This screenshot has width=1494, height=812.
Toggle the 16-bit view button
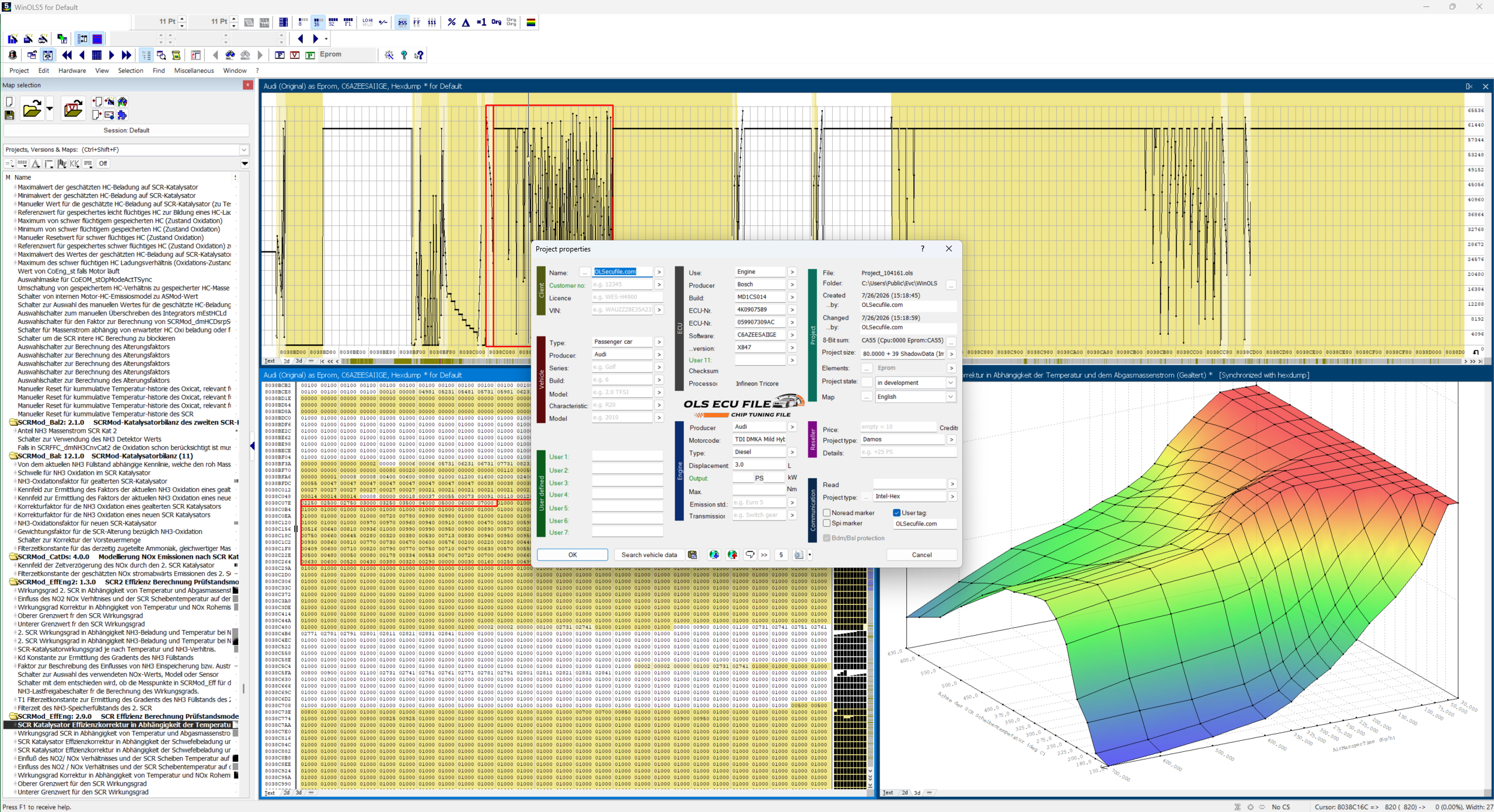[317, 22]
